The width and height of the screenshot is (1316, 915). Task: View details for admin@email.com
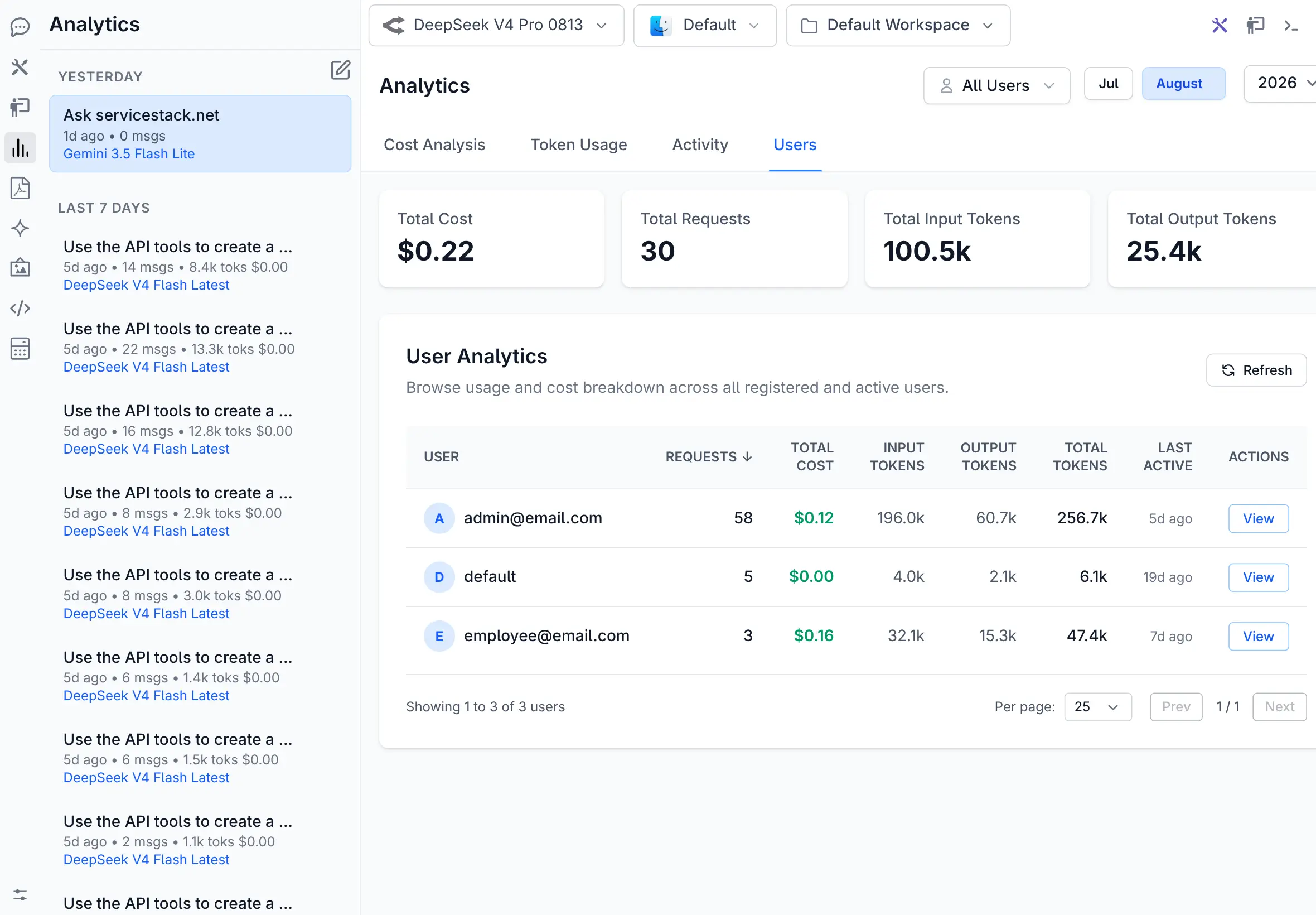(x=1258, y=519)
